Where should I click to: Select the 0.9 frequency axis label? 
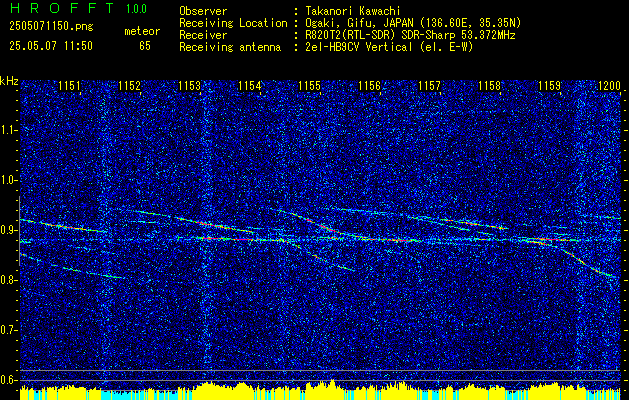(9, 230)
